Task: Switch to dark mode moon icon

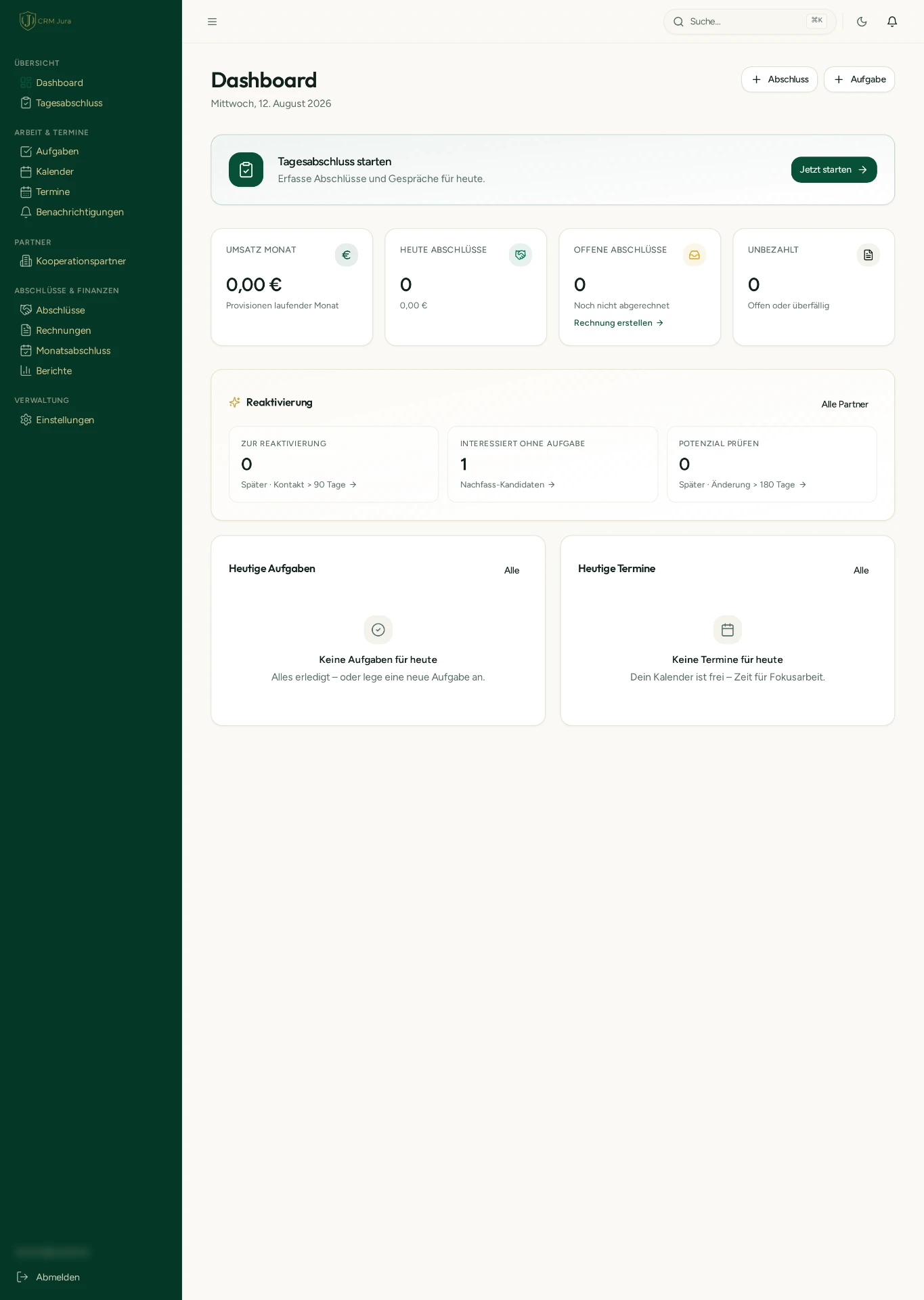Action: (x=862, y=22)
